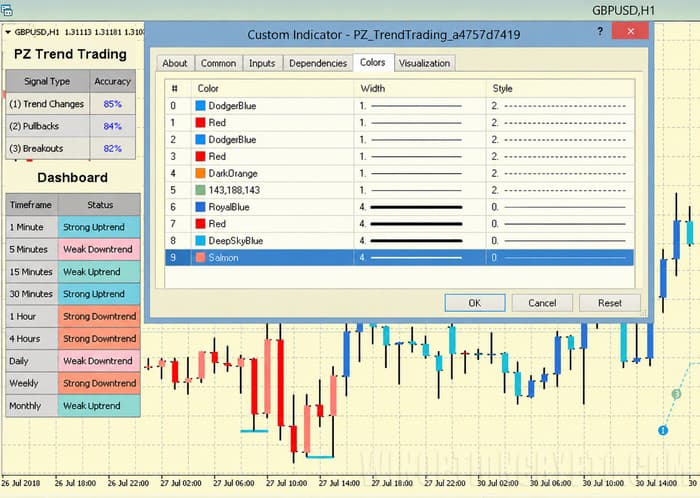Click the '143,188,143' color value
This screenshot has height=498, width=700.
[234, 190]
